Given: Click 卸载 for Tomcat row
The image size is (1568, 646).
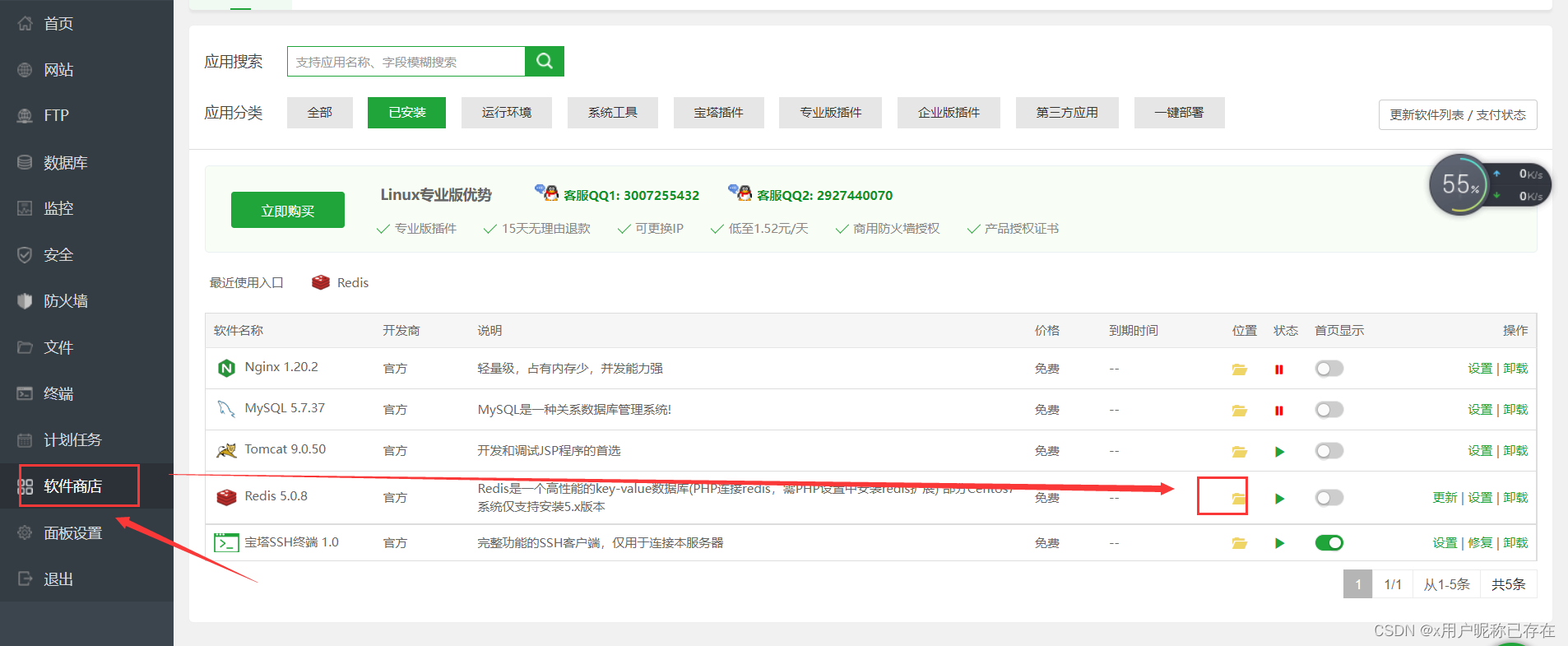Looking at the screenshot, I should click(1515, 451).
